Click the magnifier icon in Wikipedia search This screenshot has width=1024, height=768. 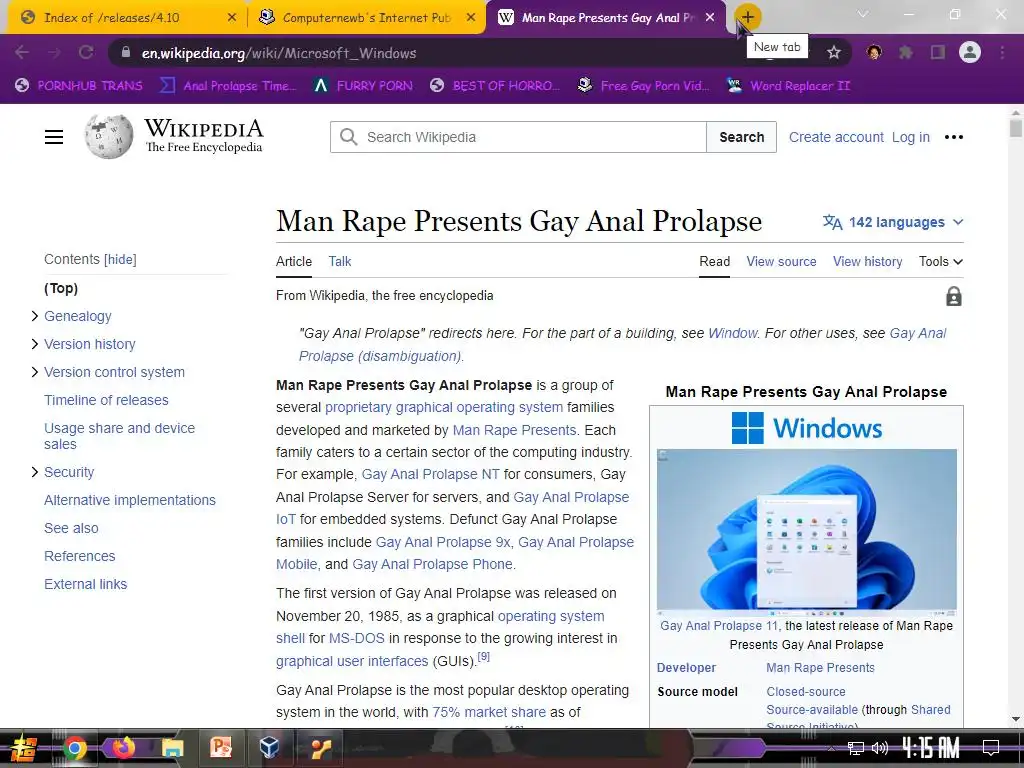coord(349,137)
